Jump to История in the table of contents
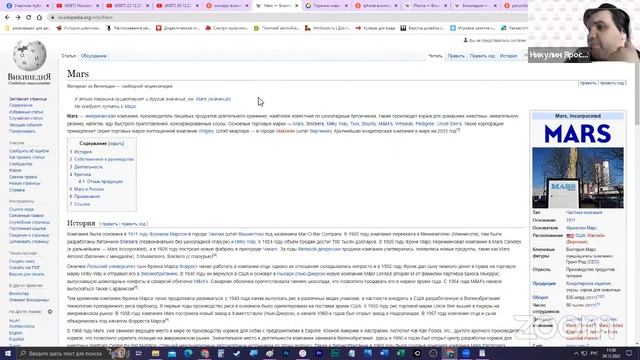This screenshot has height=360, width=640. click(x=82, y=152)
